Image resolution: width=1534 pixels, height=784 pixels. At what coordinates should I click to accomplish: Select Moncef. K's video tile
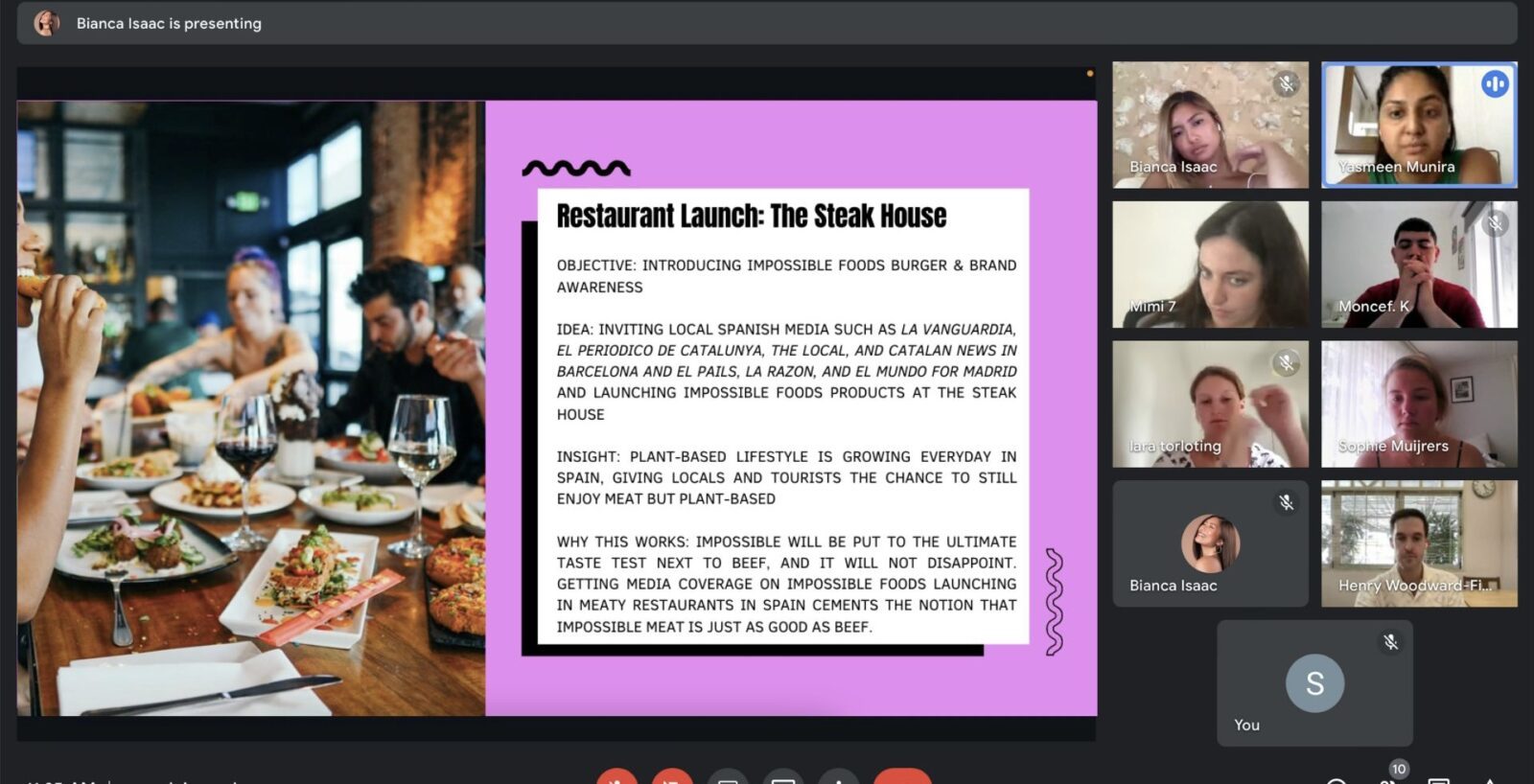[x=1419, y=265]
